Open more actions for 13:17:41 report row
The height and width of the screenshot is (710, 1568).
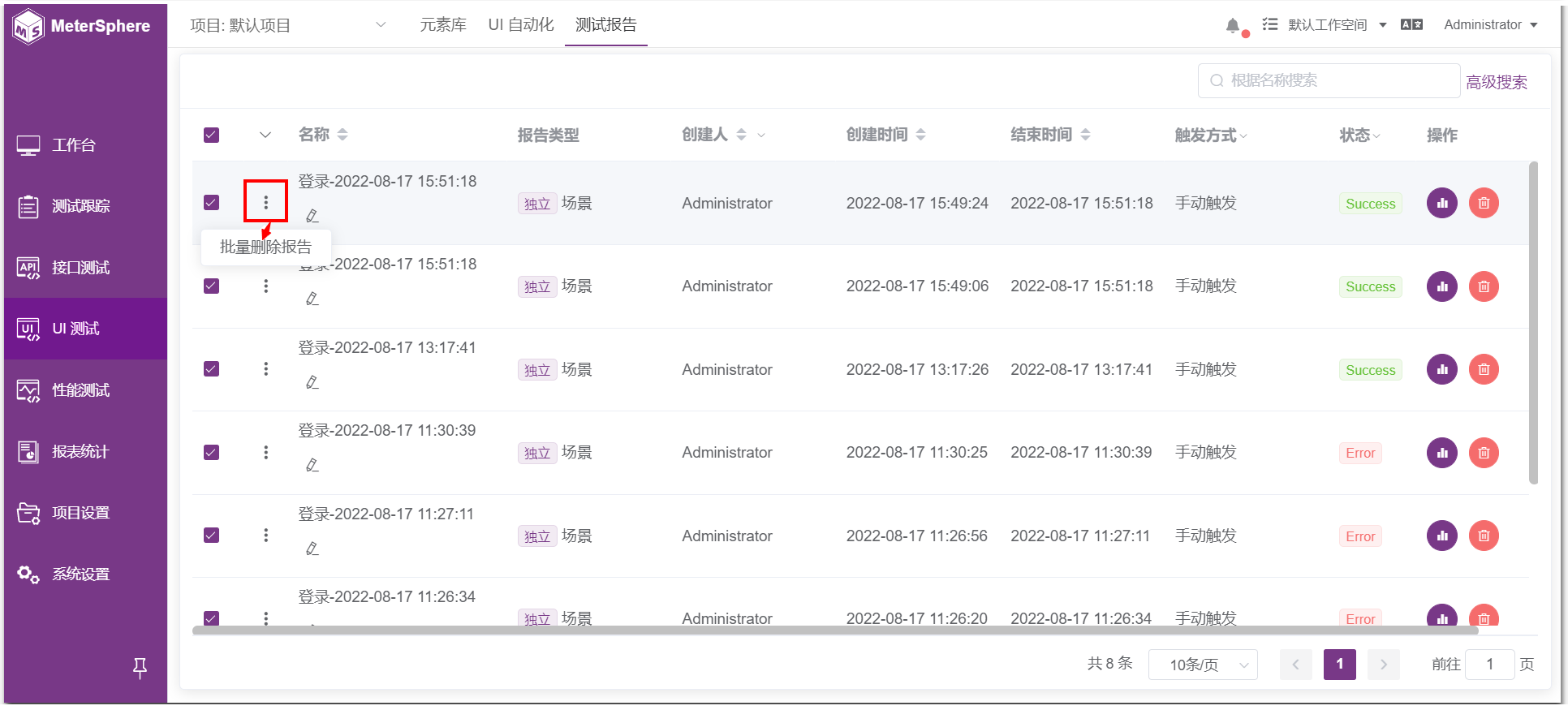[x=265, y=369]
